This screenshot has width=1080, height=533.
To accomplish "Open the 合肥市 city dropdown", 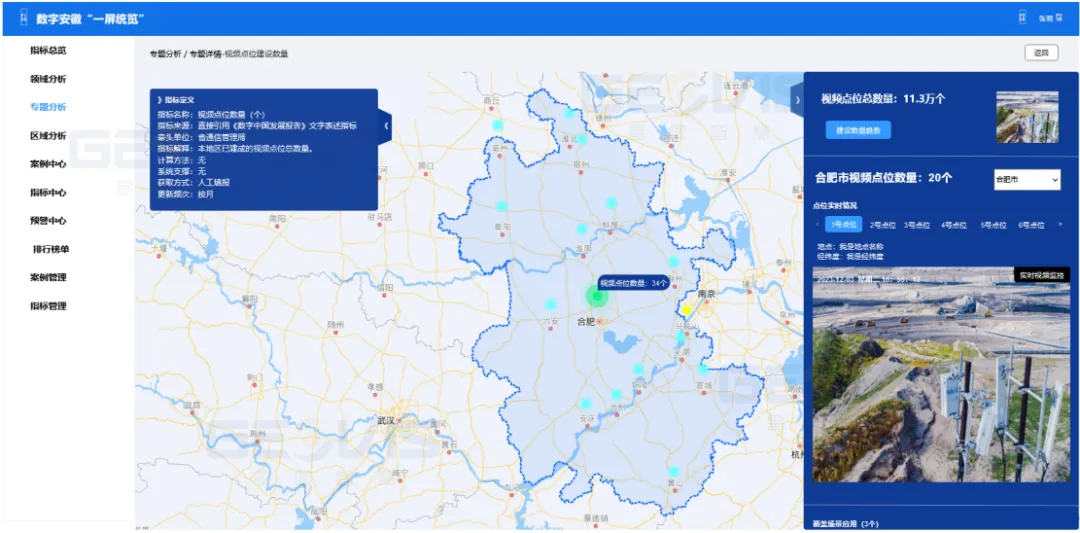I will point(1026,179).
